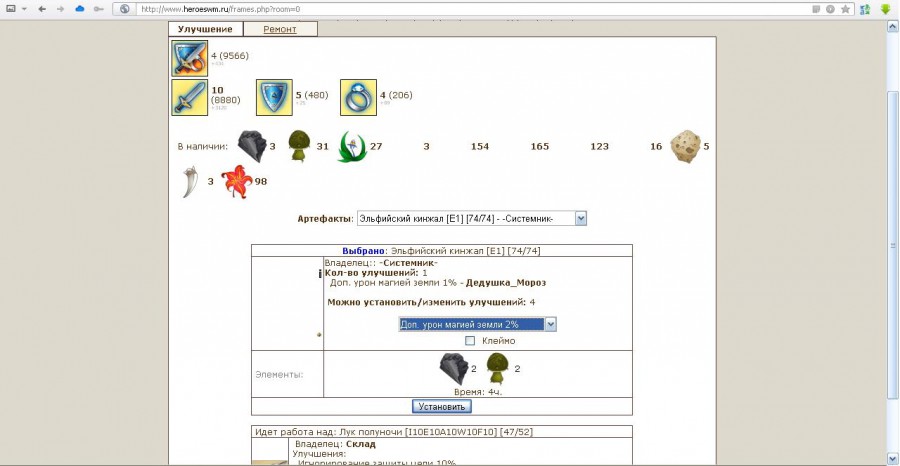Viewport: 900px width, 466px height.
Task: Click the 4 (9566) skill value text
Action: (230, 56)
